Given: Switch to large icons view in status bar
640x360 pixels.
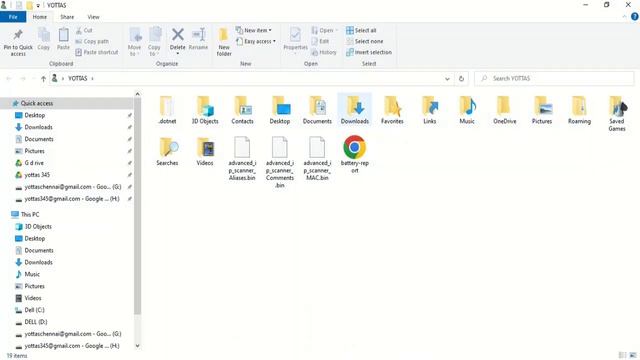Looking at the screenshot, I should click(x=633, y=356).
